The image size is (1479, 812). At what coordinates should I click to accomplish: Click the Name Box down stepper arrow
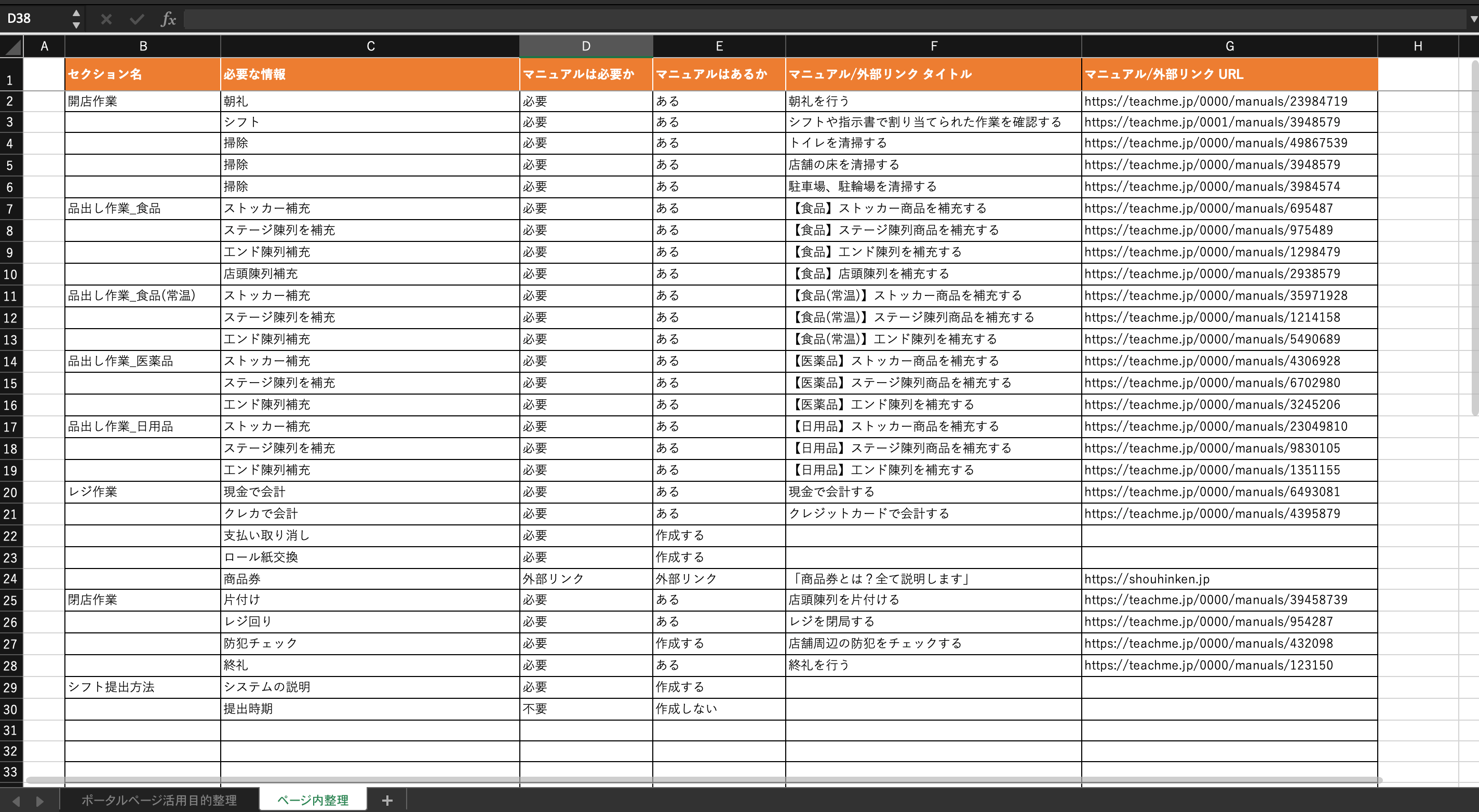coord(75,25)
